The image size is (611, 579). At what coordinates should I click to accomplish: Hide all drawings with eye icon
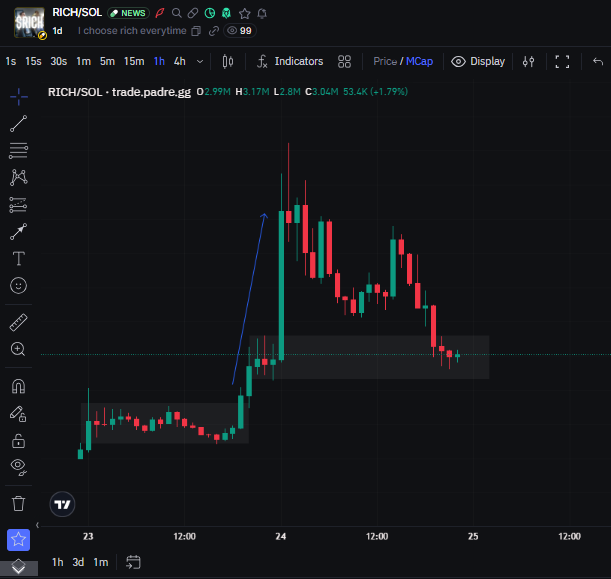pyautogui.click(x=18, y=467)
